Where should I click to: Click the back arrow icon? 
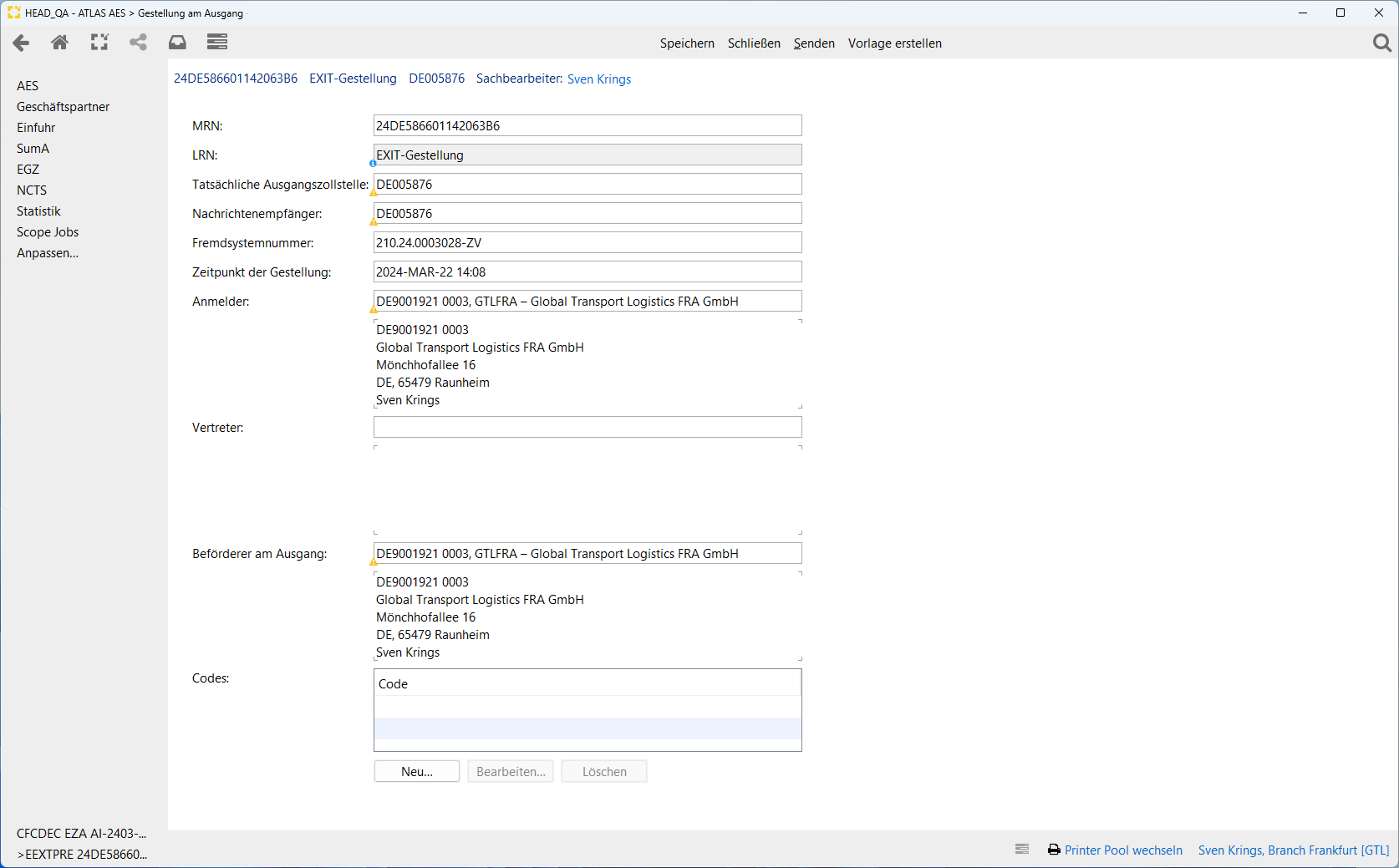tap(21, 43)
